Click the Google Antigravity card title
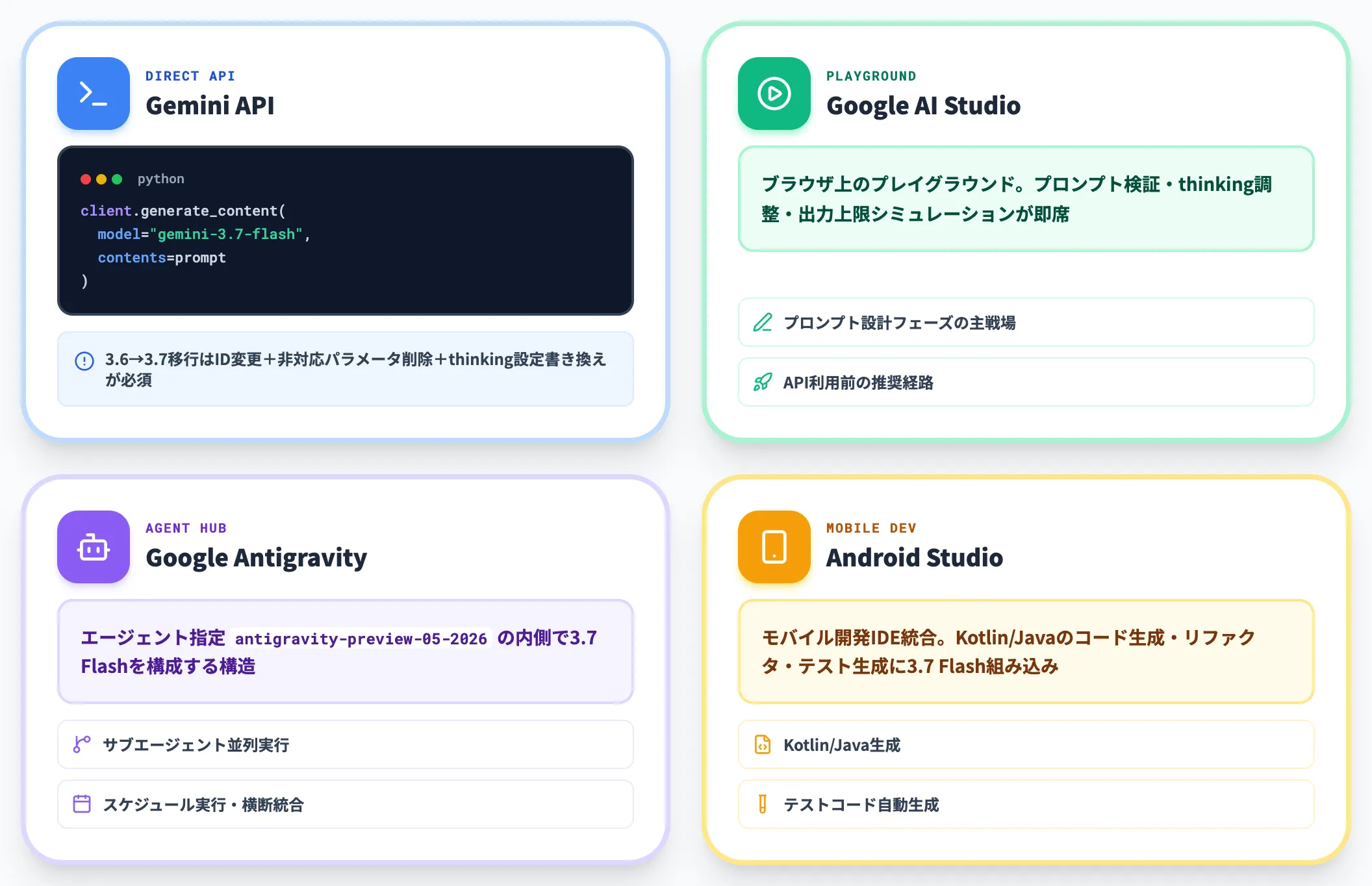This screenshot has height=886, width=1372. click(256, 558)
